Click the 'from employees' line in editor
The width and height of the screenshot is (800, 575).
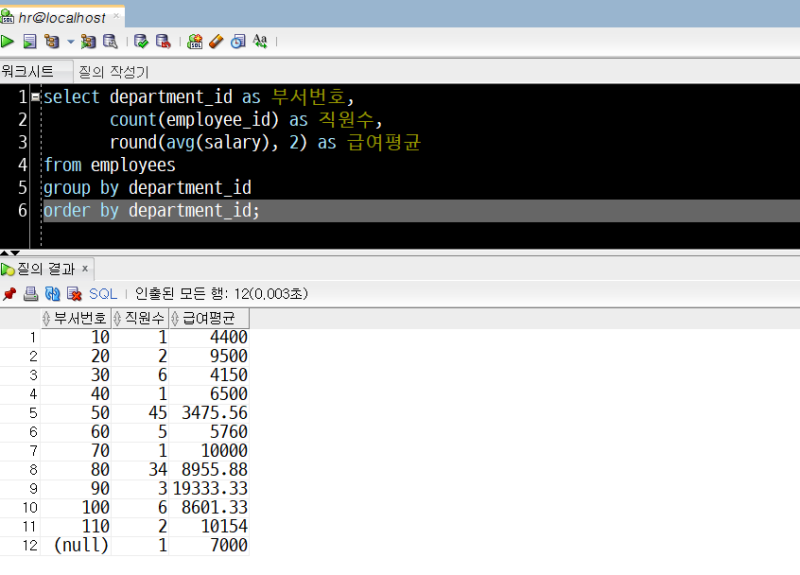click(x=110, y=165)
